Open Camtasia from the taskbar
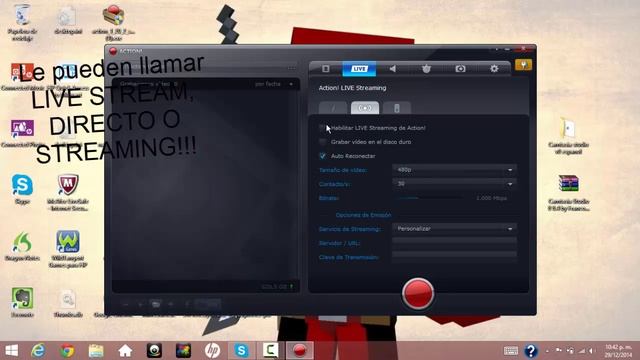 pos(271,351)
